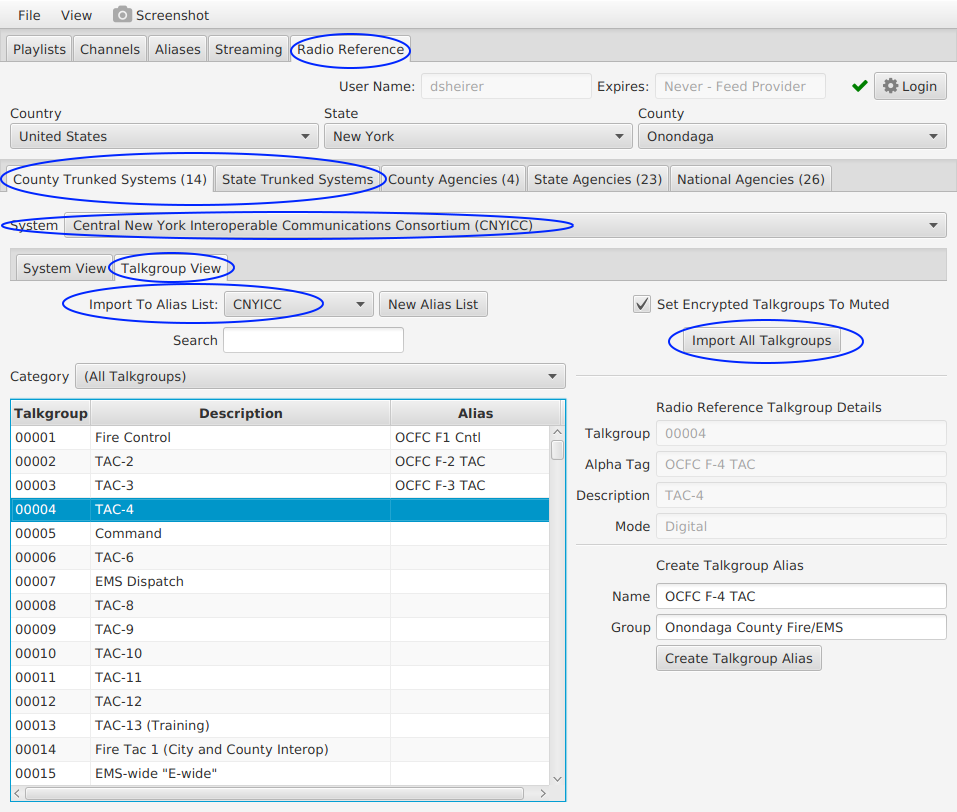Viewport: 957px width, 812px height.
Task: Click the green checkmark login status icon
Action: (x=860, y=86)
